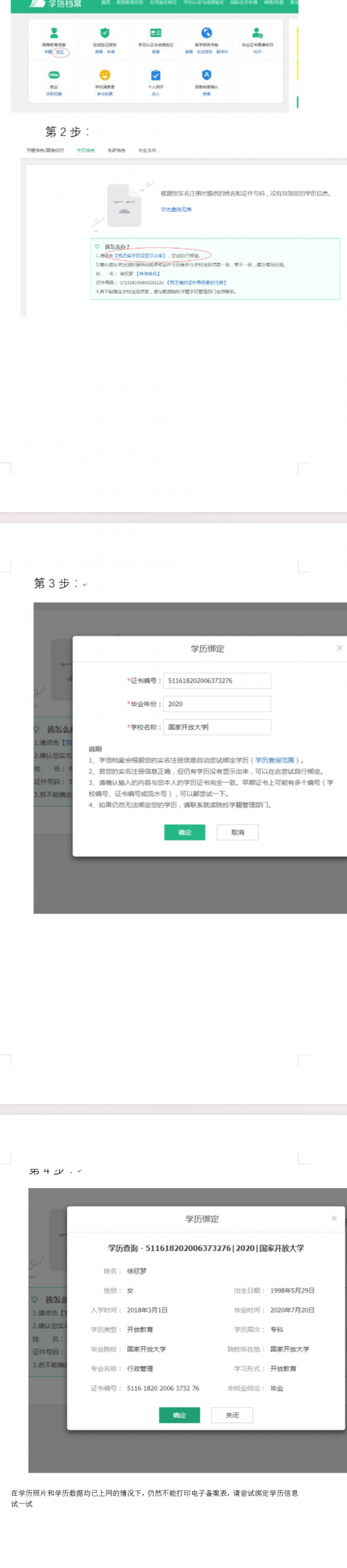347x1568 pixels.
Task: Click the name value 徐欣梦 in the query result
Action: [137, 1271]
